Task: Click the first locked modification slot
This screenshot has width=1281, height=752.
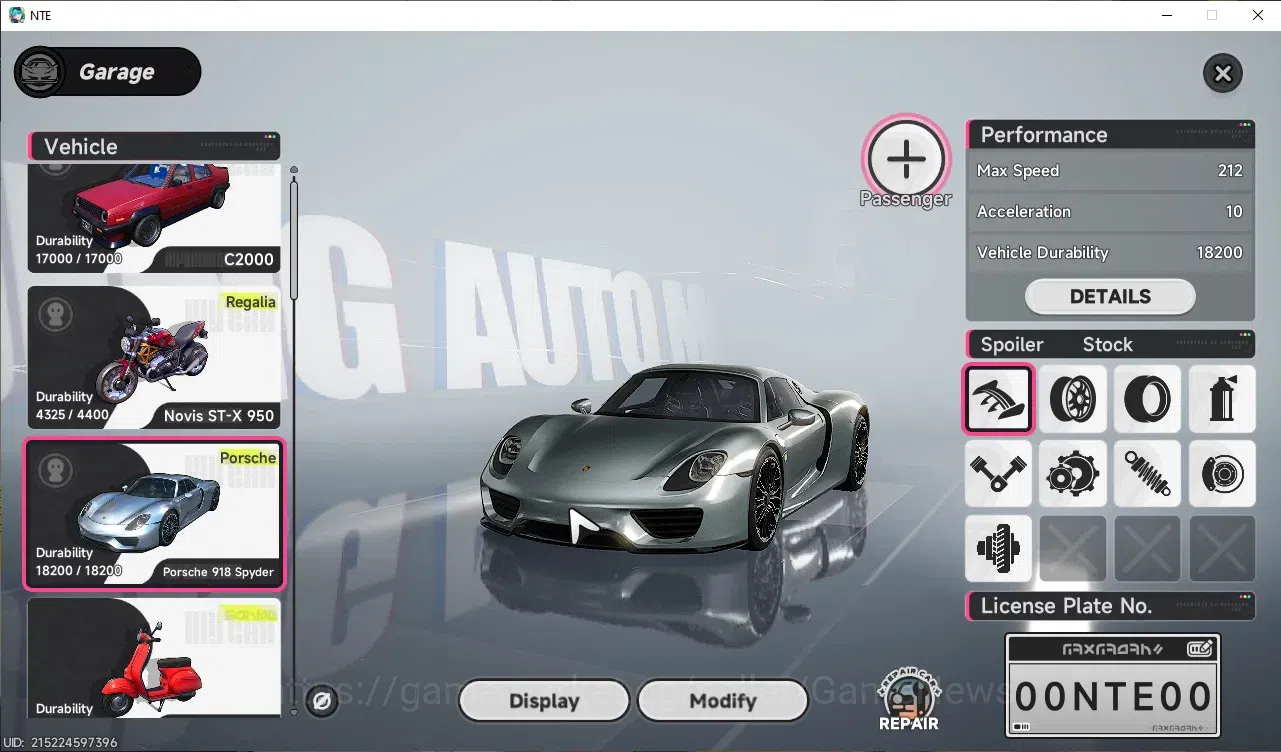Action: (x=1073, y=548)
